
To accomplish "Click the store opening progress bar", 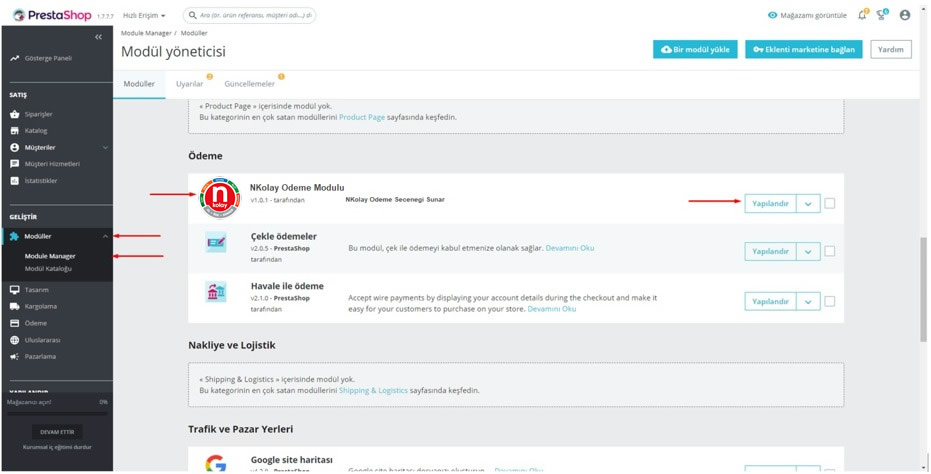I will 56,410.
